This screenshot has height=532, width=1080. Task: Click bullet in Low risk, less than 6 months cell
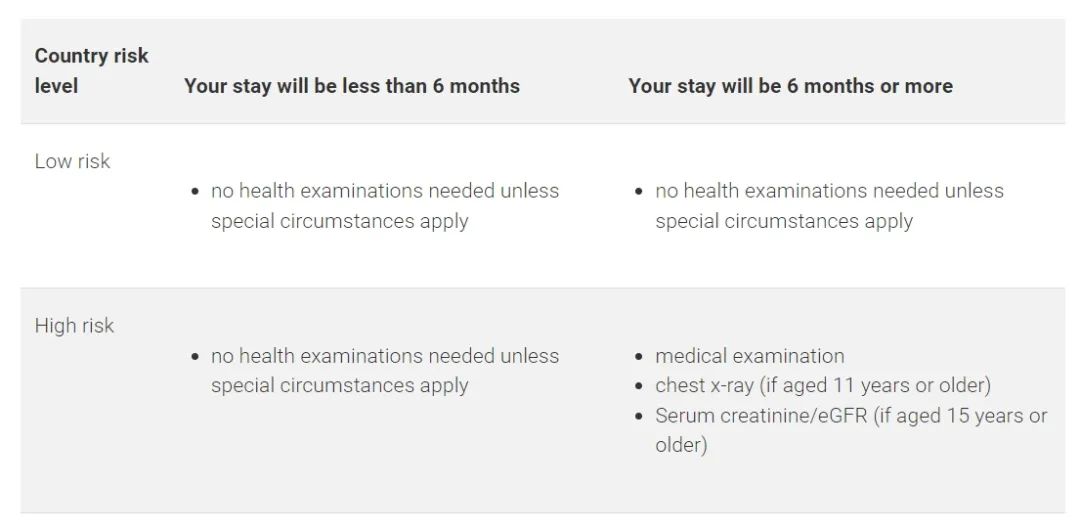click(196, 191)
